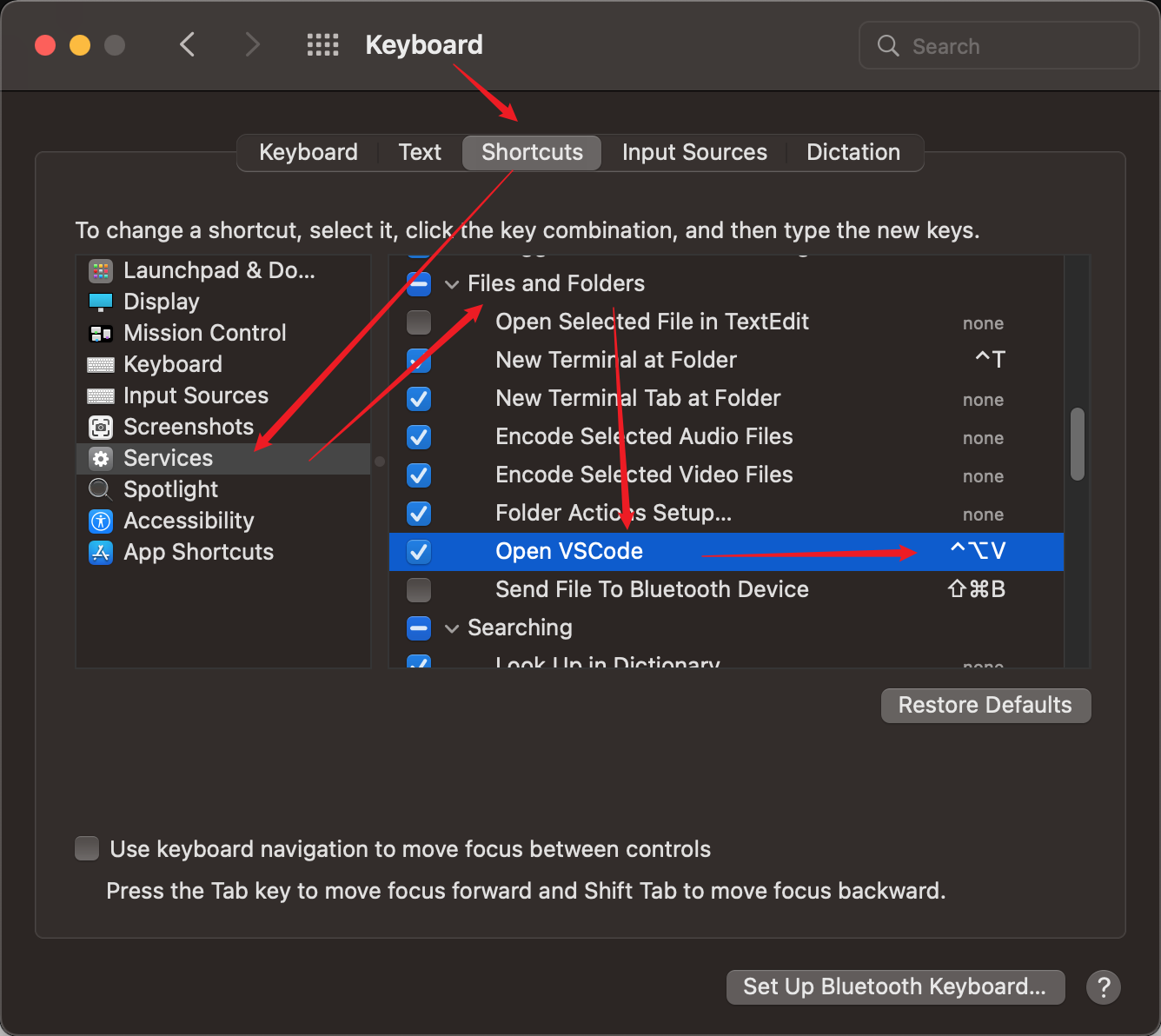This screenshot has height=1036, width=1161.
Task: Click the Screenshots camera icon
Action: (101, 428)
